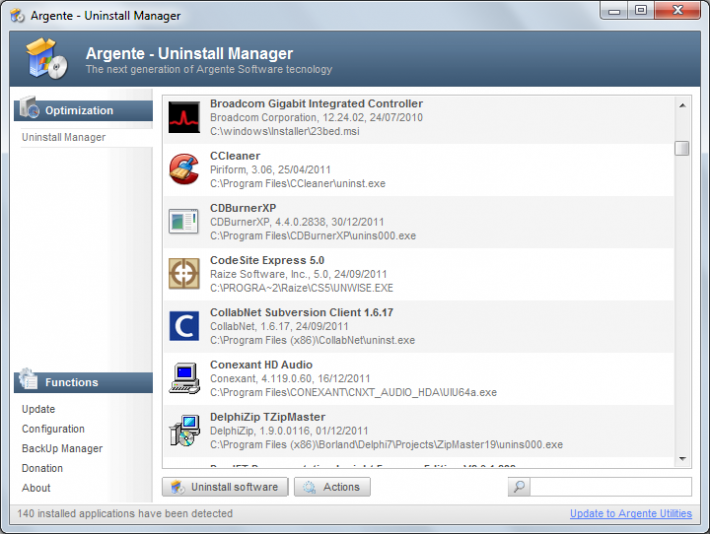710x534 pixels.
Task: Open the Update function
Action: point(38,409)
